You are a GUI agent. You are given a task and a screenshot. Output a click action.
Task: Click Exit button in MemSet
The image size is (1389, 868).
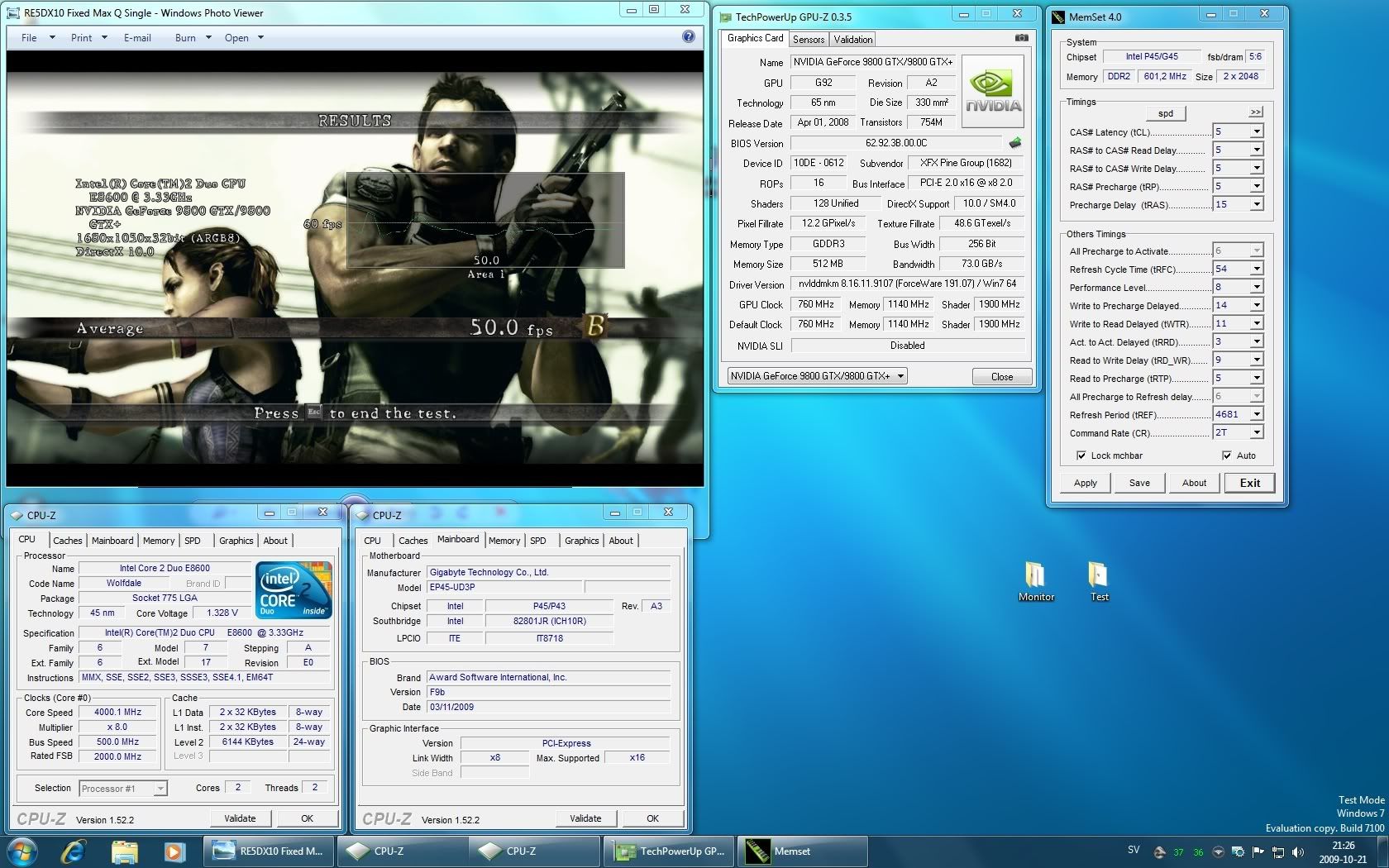(1249, 483)
